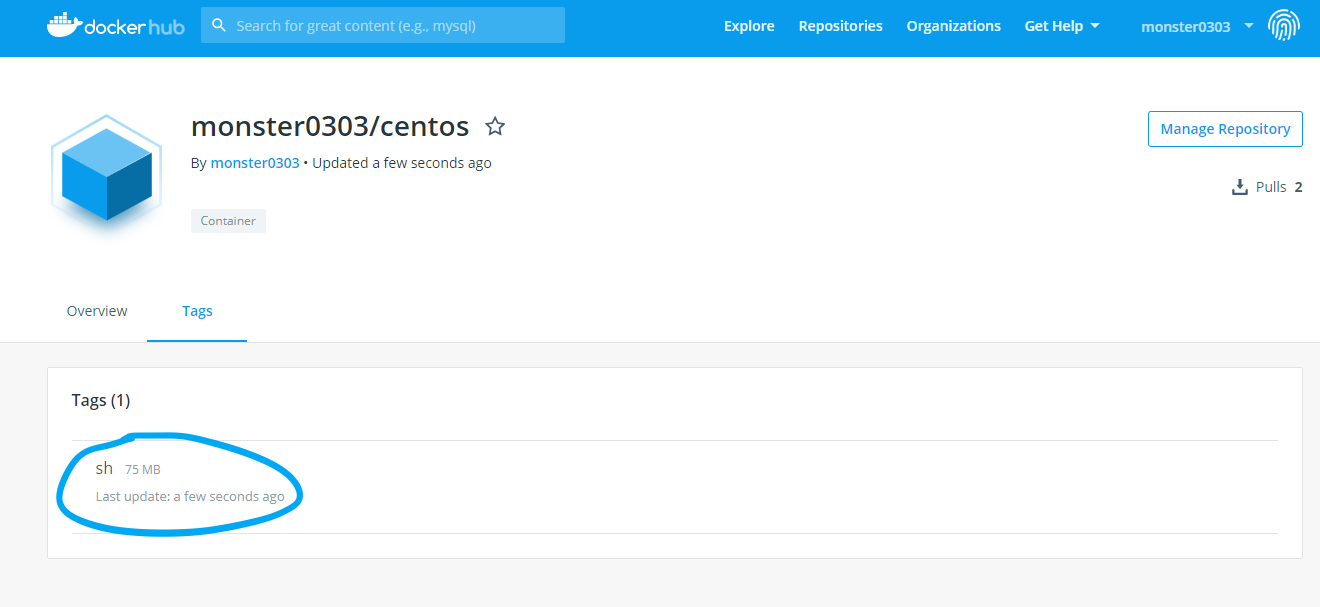Click the Tags (1) heading
This screenshot has width=1320, height=607.
[x=101, y=400]
